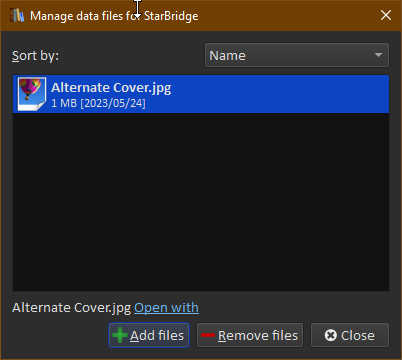Image resolution: width=402 pixels, height=360 pixels.
Task: Click the Sort by label
Action: click(35, 56)
